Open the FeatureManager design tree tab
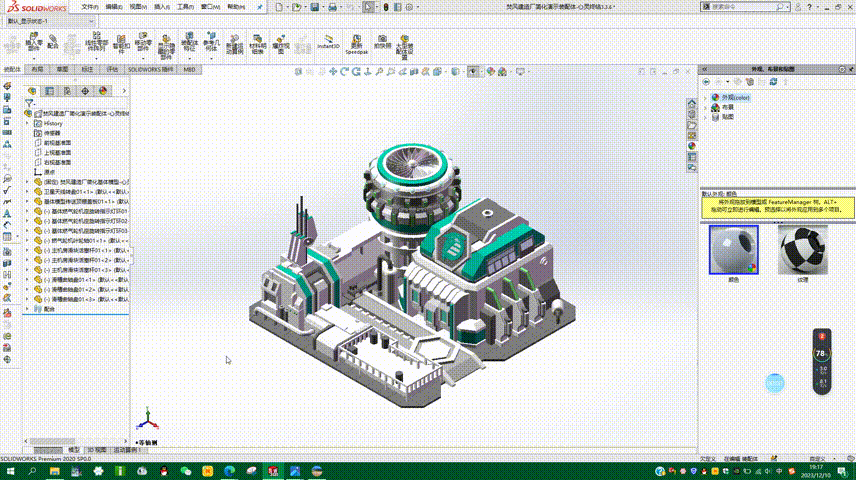Viewport: 856px width, 480px height. pyautogui.click(x=32, y=91)
